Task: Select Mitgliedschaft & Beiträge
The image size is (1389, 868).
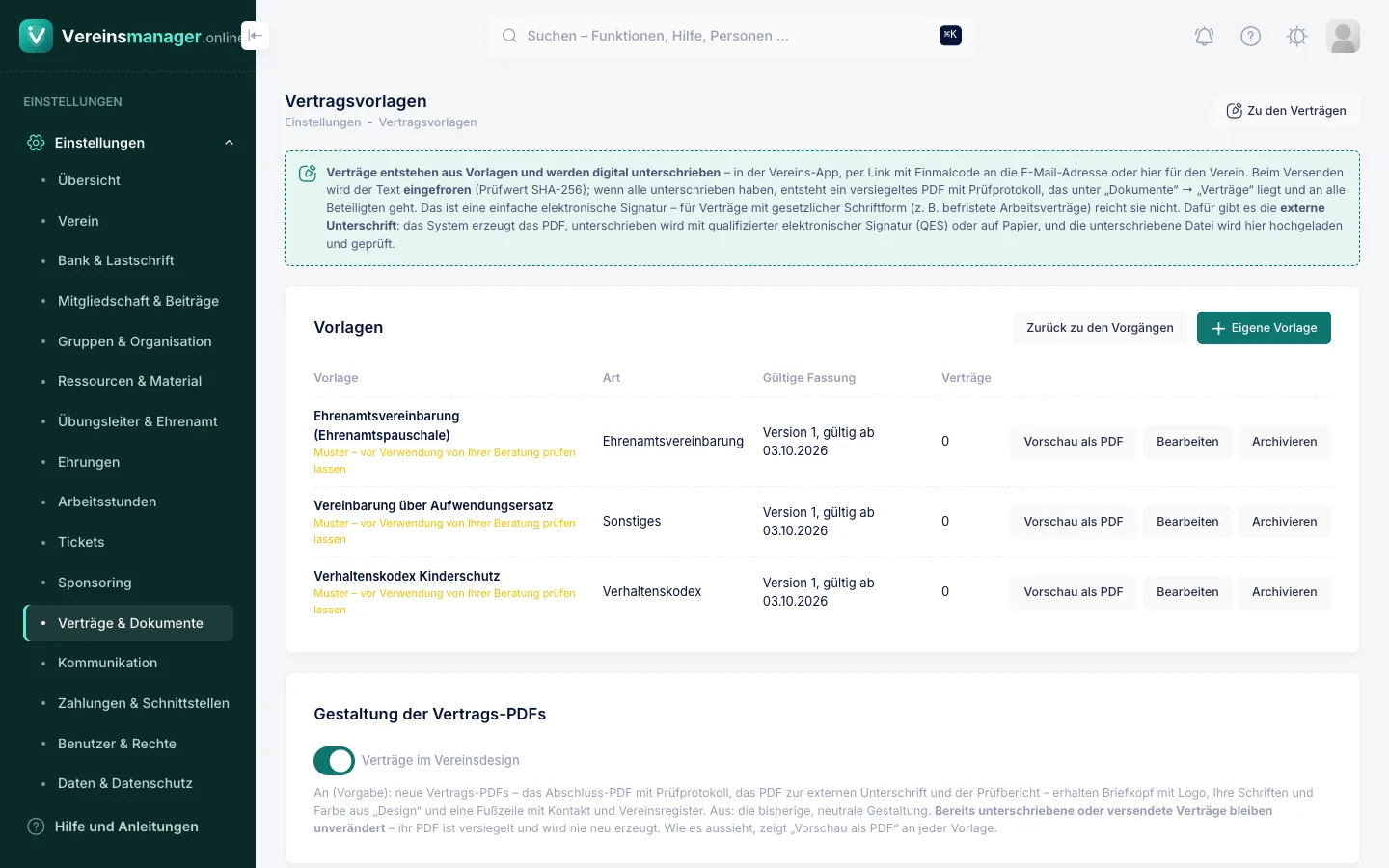Action: (x=128, y=301)
